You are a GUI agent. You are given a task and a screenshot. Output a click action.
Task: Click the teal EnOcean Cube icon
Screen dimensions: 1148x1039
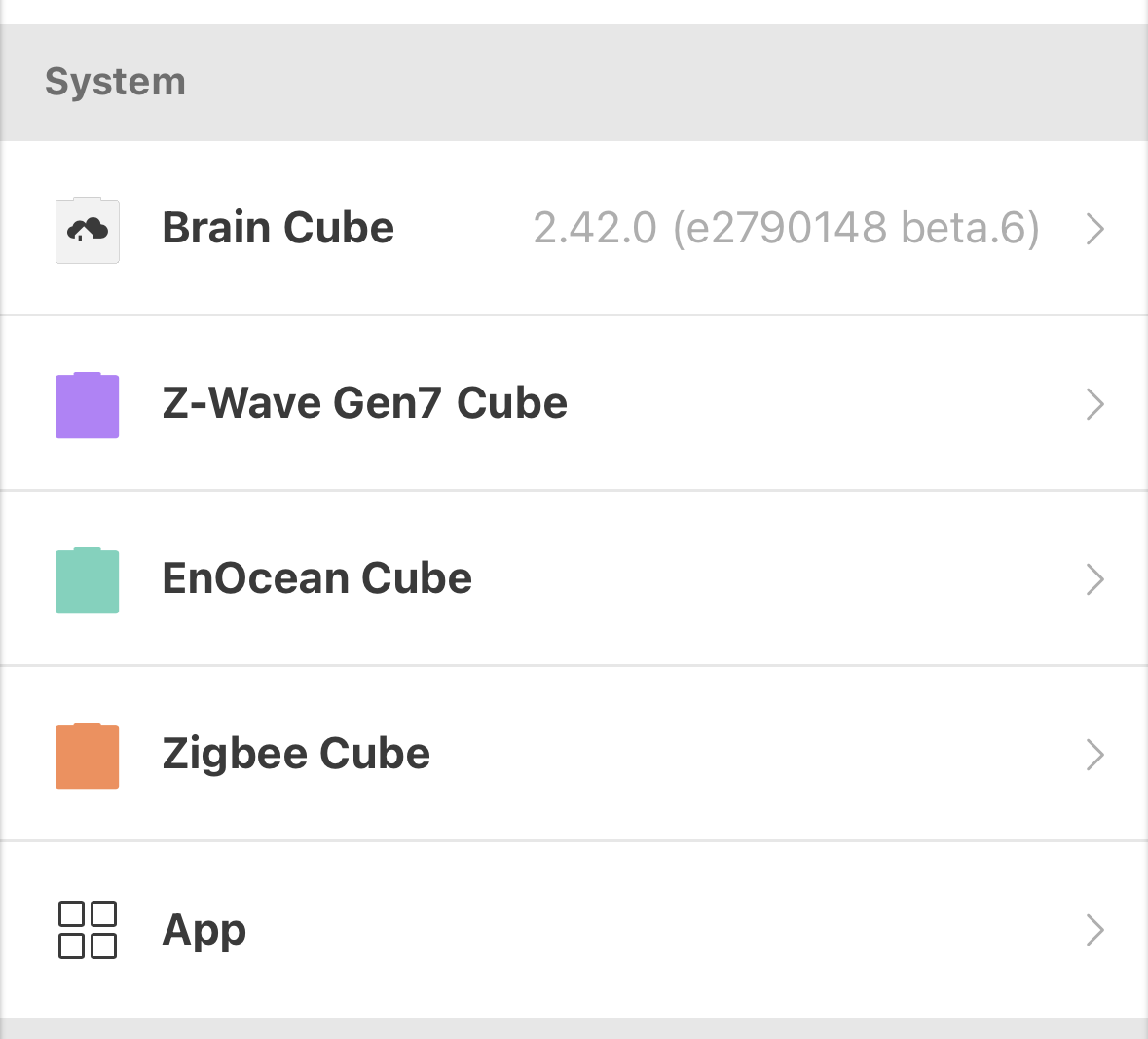coord(87,580)
